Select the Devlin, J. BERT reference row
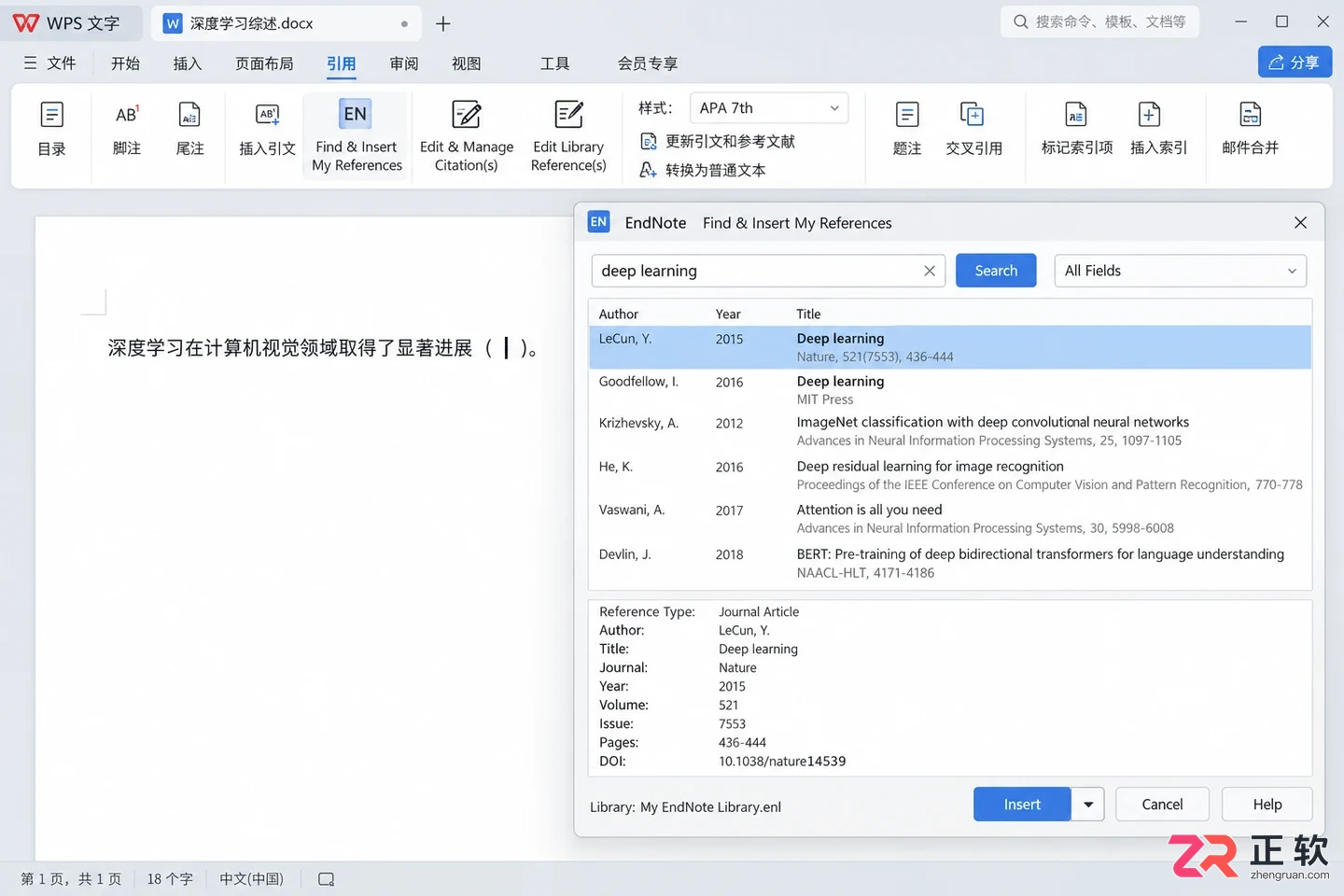This screenshot has height=896, width=1344. [x=950, y=563]
